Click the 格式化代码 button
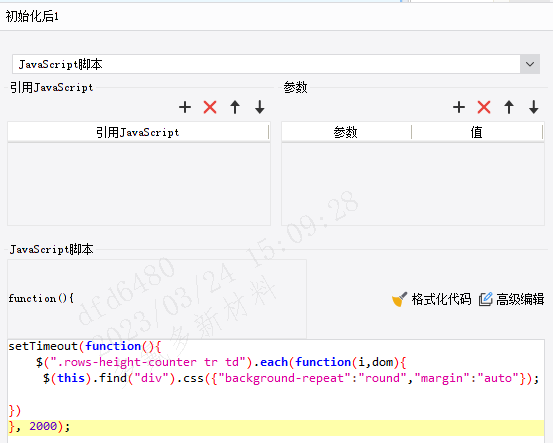Screen dimensions: 553x443 pyautogui.click(x=431, y=299)
